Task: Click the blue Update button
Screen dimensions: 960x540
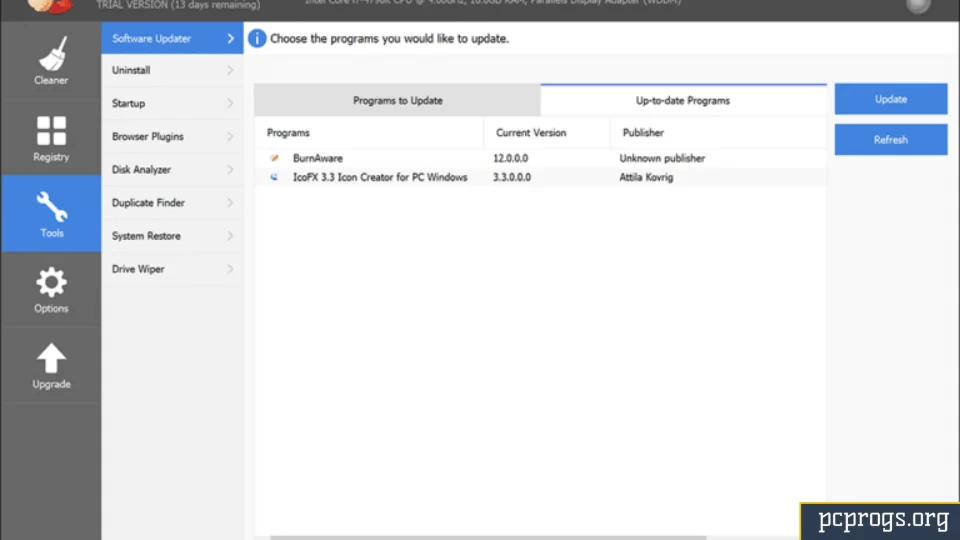Action: click(891, 99)
